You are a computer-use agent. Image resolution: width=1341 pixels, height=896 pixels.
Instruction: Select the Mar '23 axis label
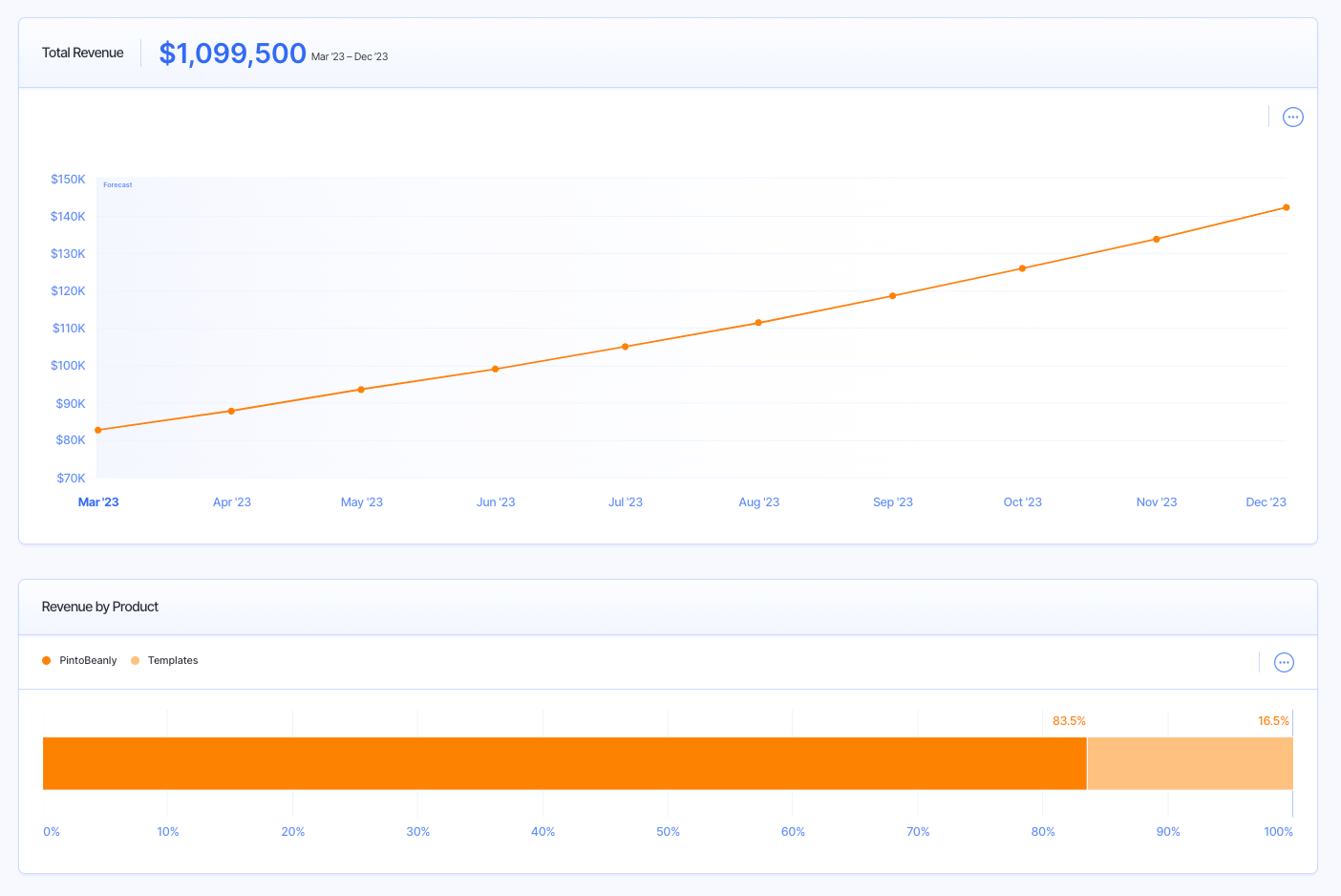click(98, 501)
